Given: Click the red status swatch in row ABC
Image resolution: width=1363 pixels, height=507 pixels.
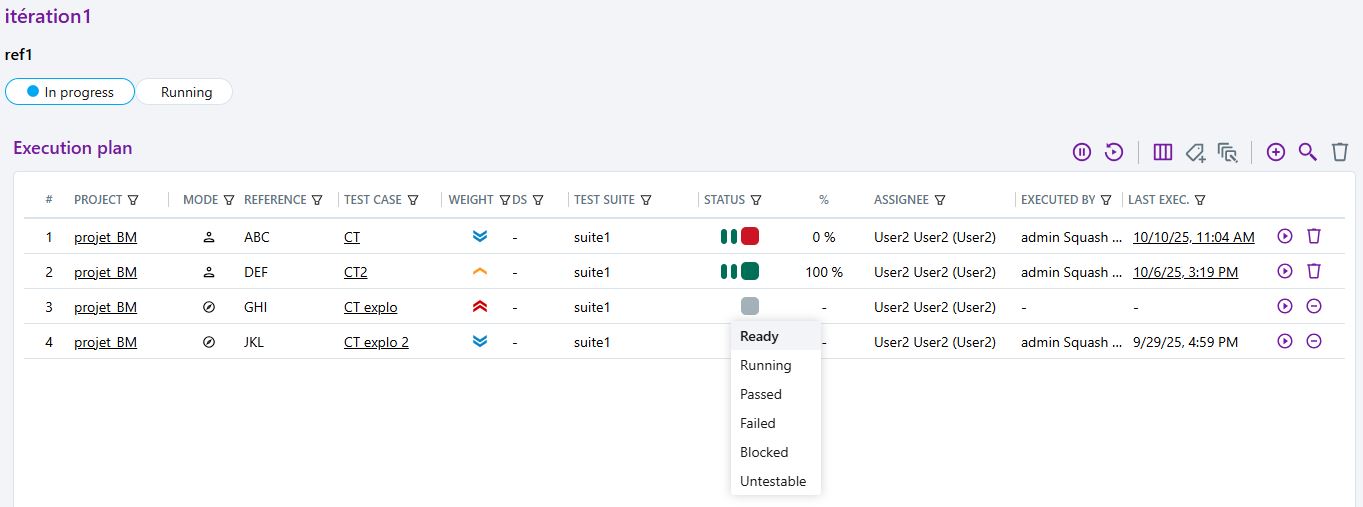Looking at the screenshot, I should [750, 237].
